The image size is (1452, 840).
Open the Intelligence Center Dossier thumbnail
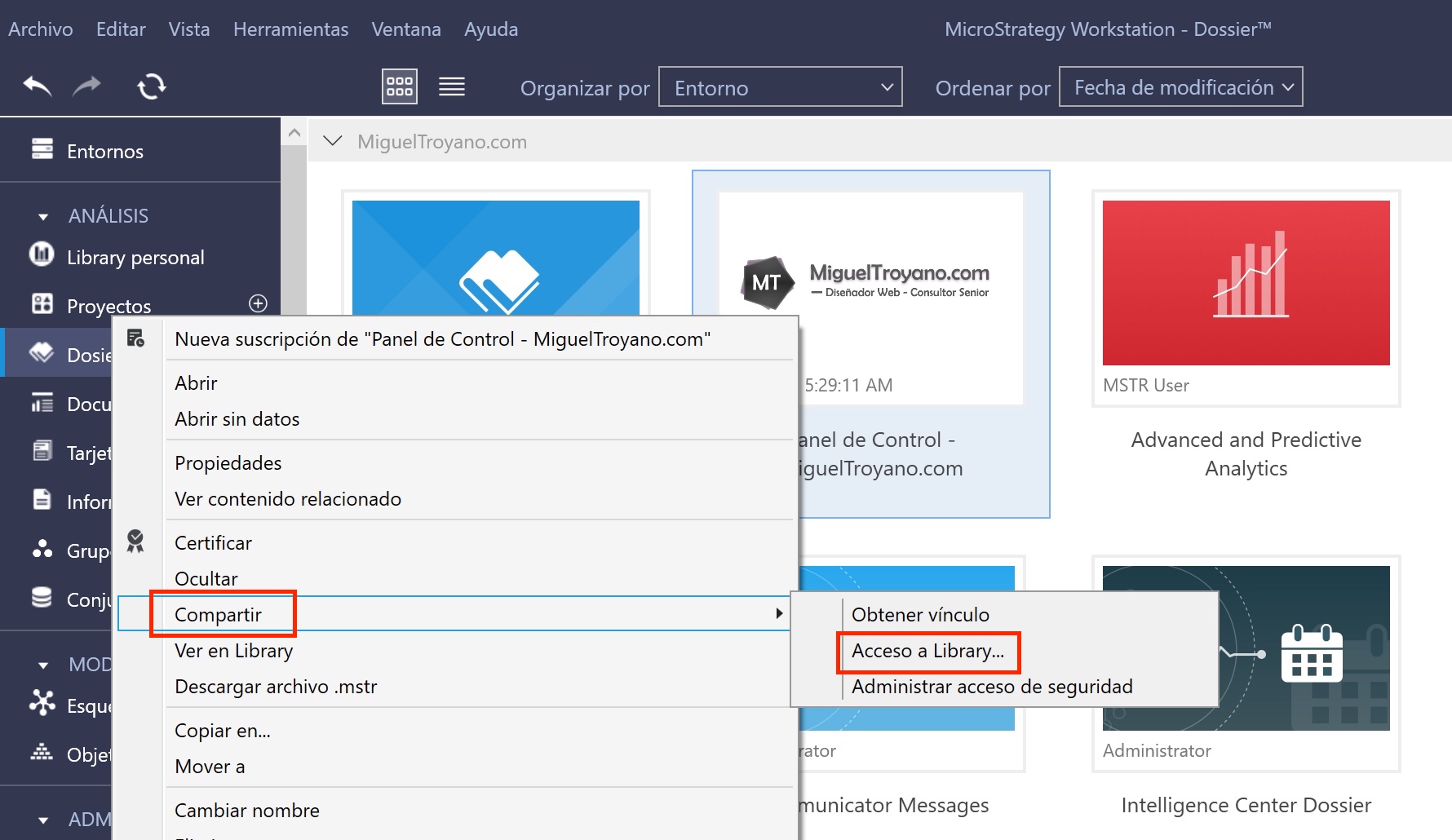[x=1246, y=648]
